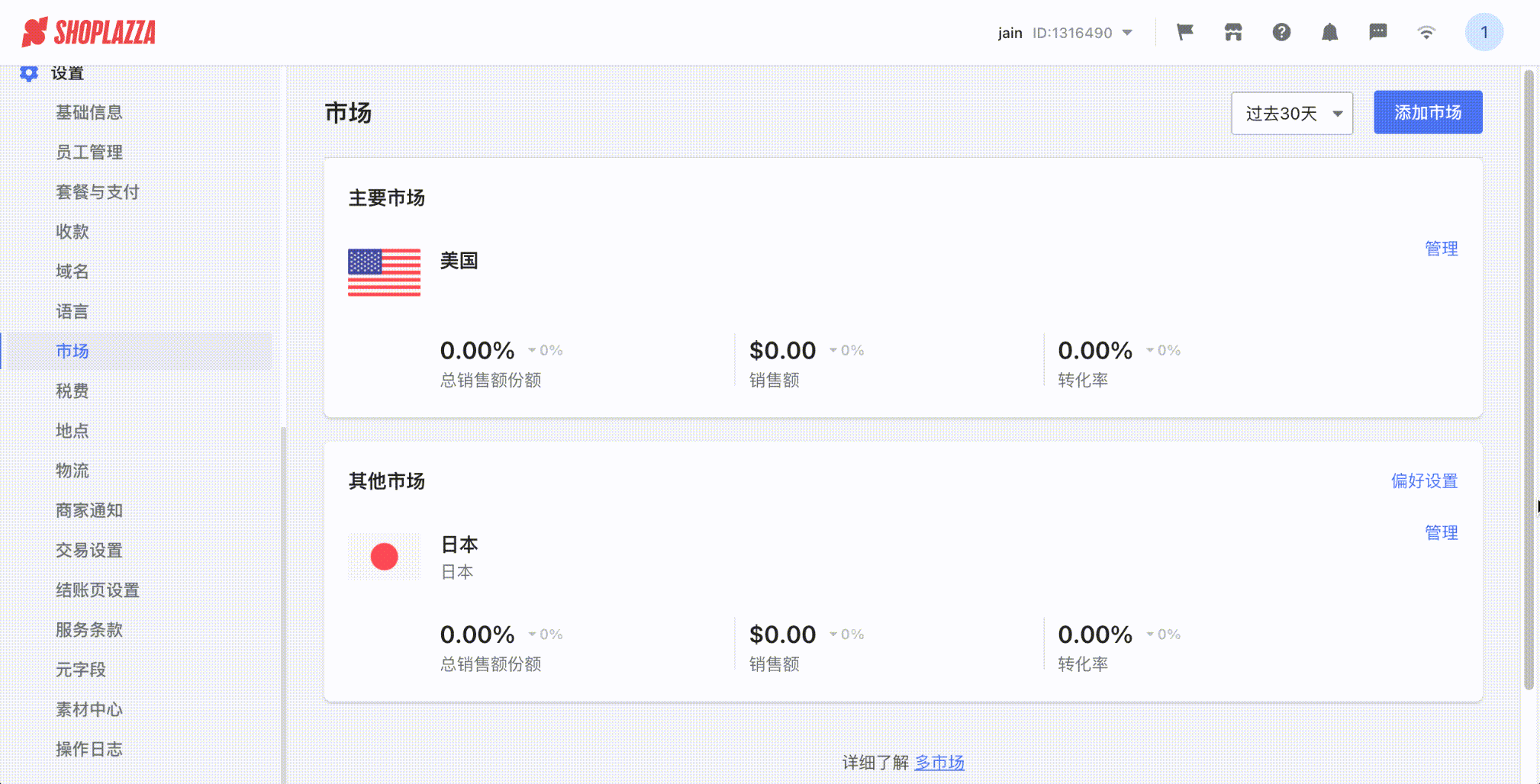Open 偏好设置 for other markets
The width and height of the screenshot is (1540, 784).
point(1424,481)
